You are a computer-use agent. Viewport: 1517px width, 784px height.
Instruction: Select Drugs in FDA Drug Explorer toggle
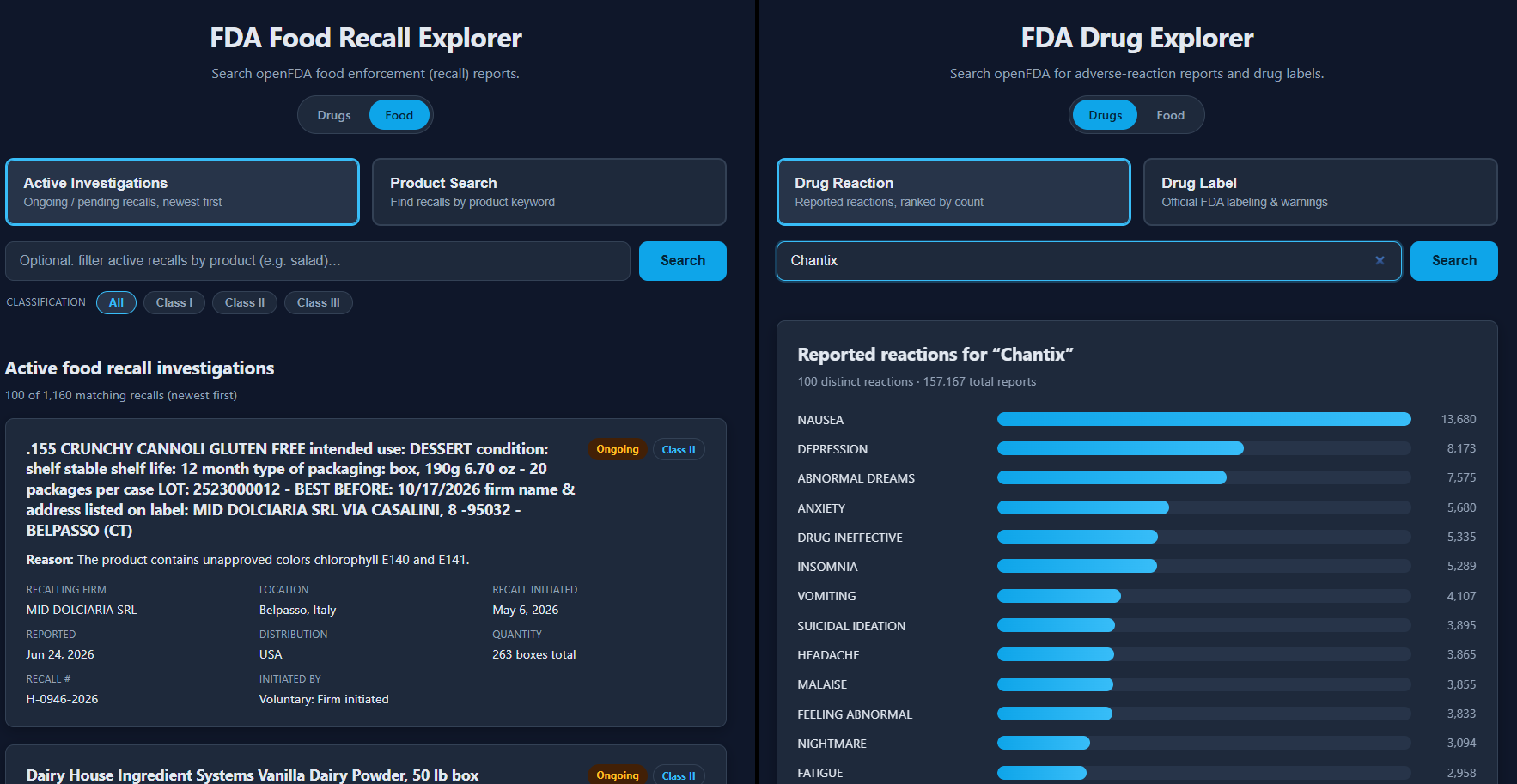click(x=1105, y=115)
